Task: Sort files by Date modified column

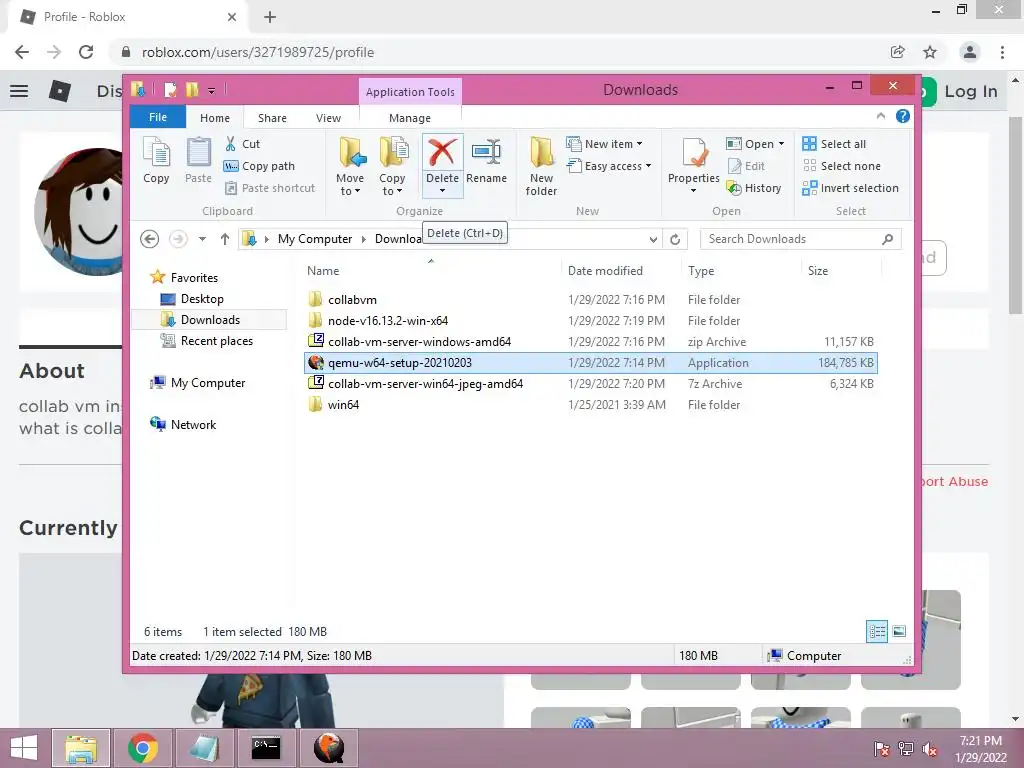Action: (x=605, y=270)
